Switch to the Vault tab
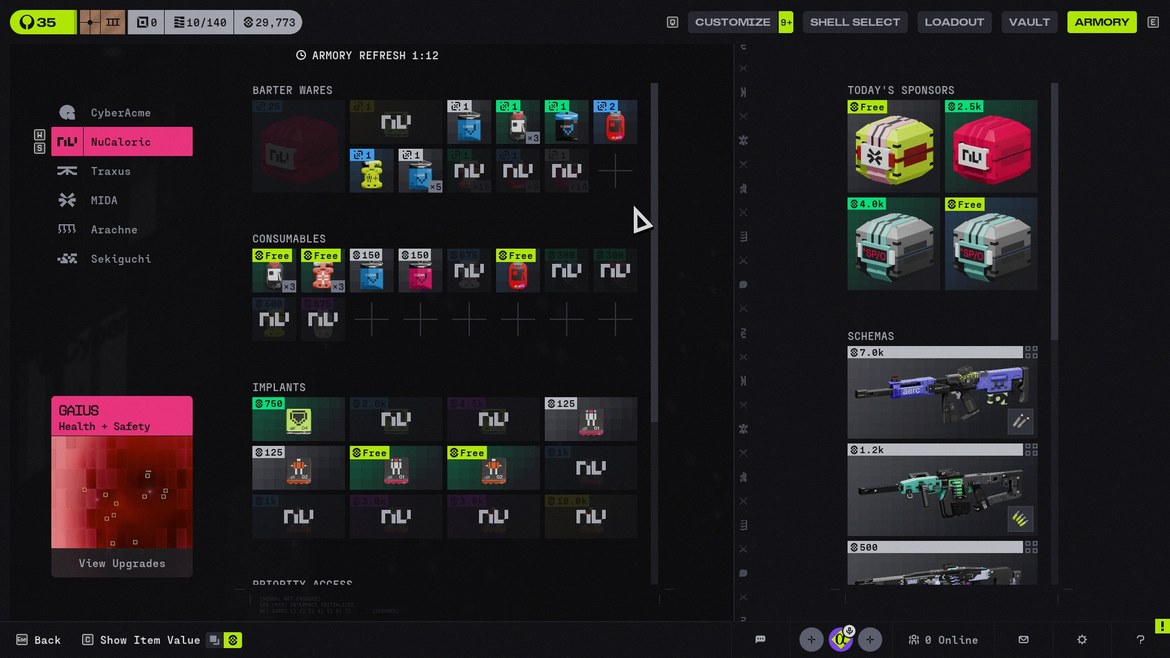Screen dimensions: 1170x658 pyautogui.click(x=1029, y=22)
